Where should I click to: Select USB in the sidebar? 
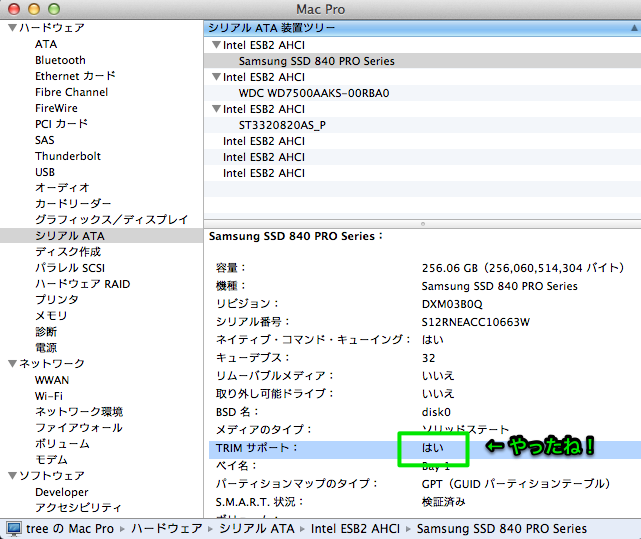[45, 172]
